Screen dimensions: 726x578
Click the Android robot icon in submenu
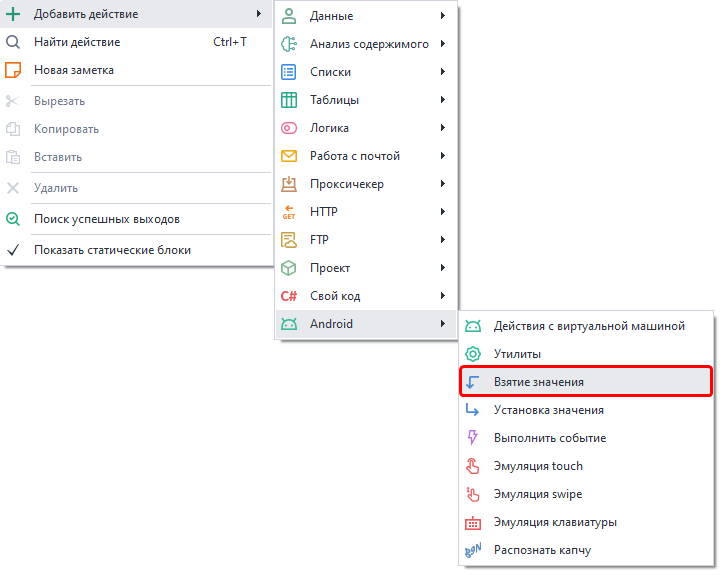tap(289, 324)
